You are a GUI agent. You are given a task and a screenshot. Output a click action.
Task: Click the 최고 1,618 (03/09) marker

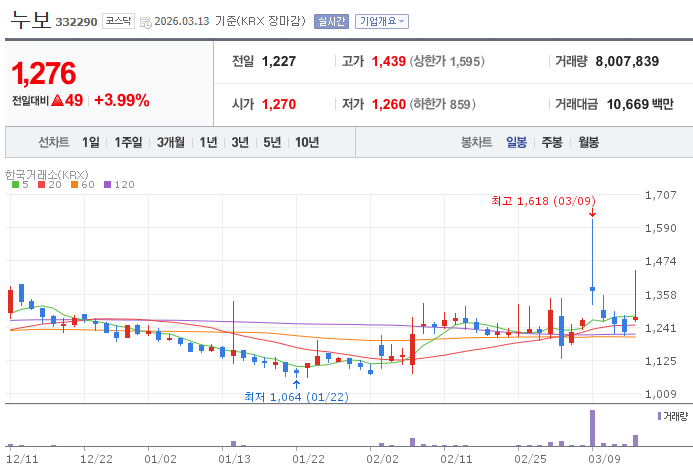tap(544, 201)
